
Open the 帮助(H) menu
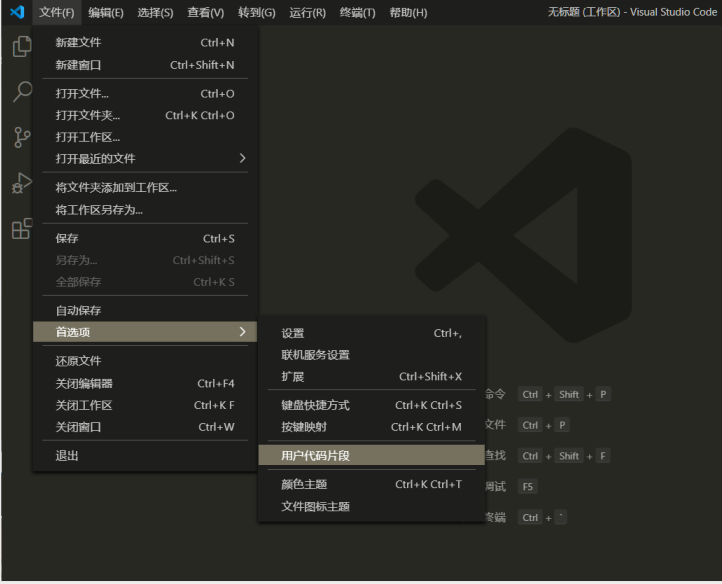click(x=408, y=12)
